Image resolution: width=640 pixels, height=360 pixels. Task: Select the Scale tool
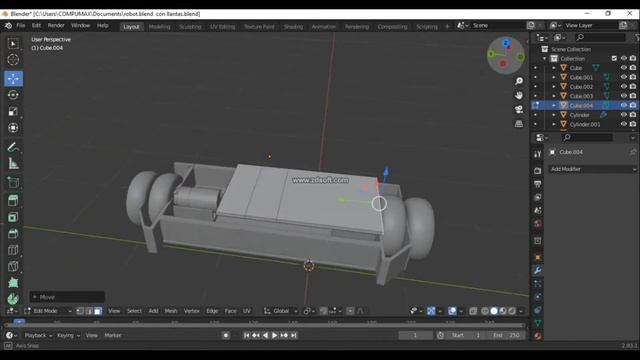click(13, 111)
